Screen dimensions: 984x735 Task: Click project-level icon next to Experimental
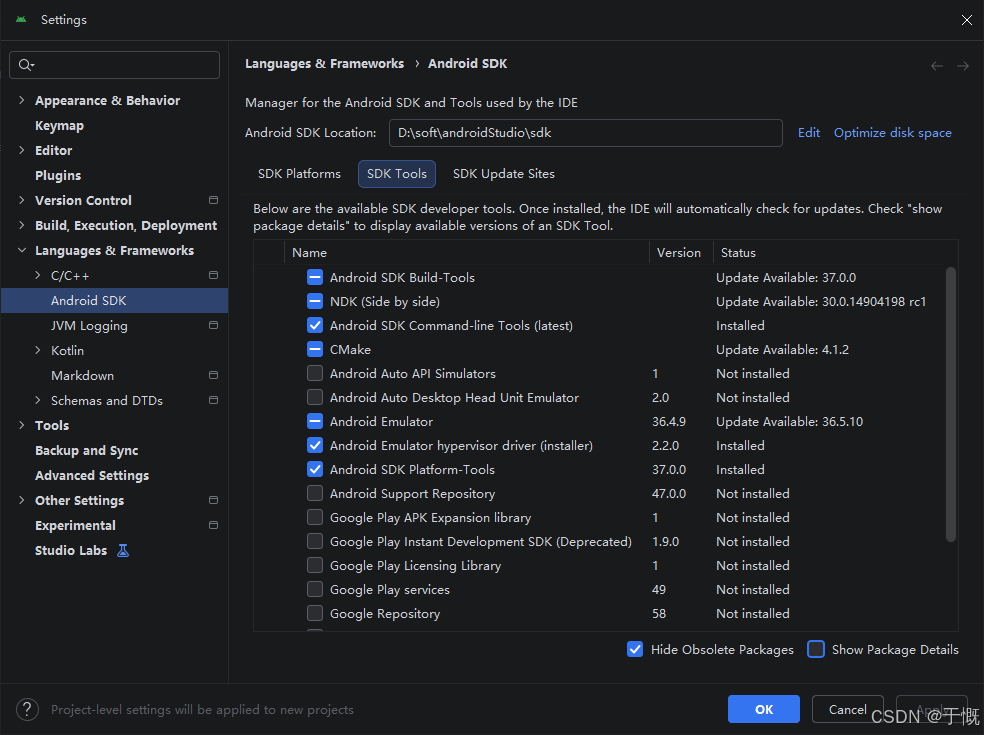click(x=213, y=525)
